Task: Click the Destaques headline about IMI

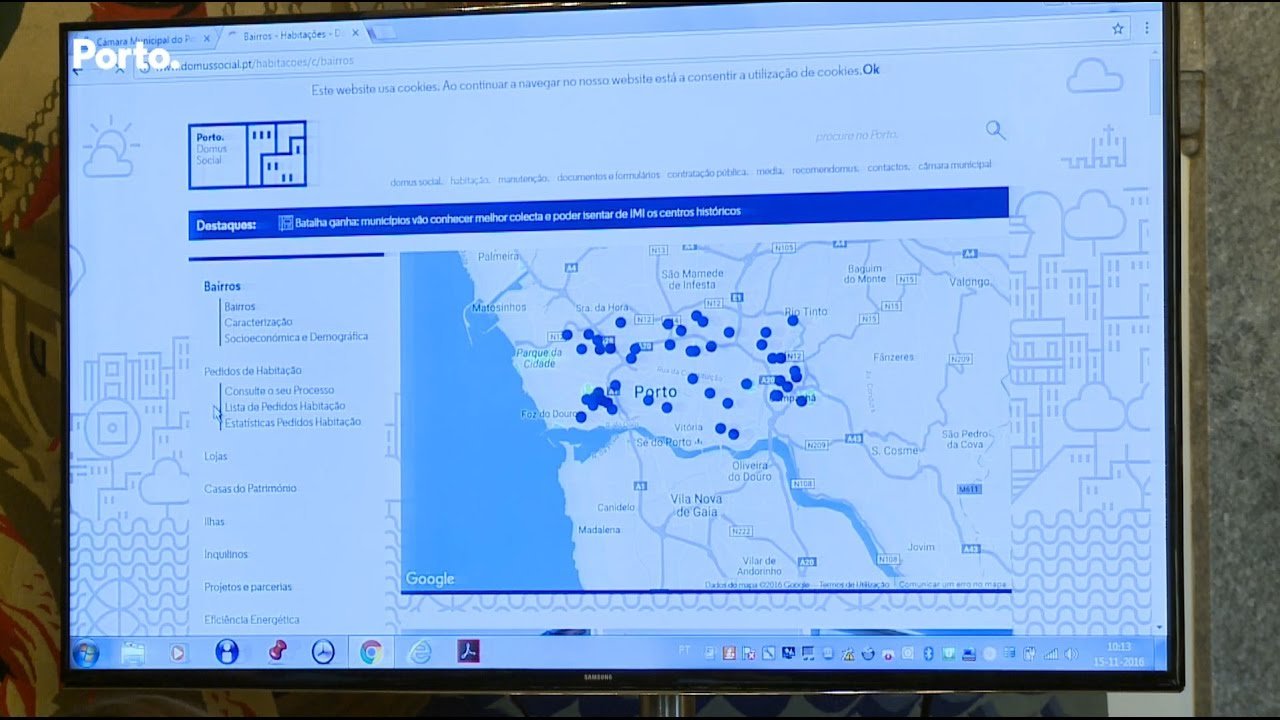Action: (517, 213)
